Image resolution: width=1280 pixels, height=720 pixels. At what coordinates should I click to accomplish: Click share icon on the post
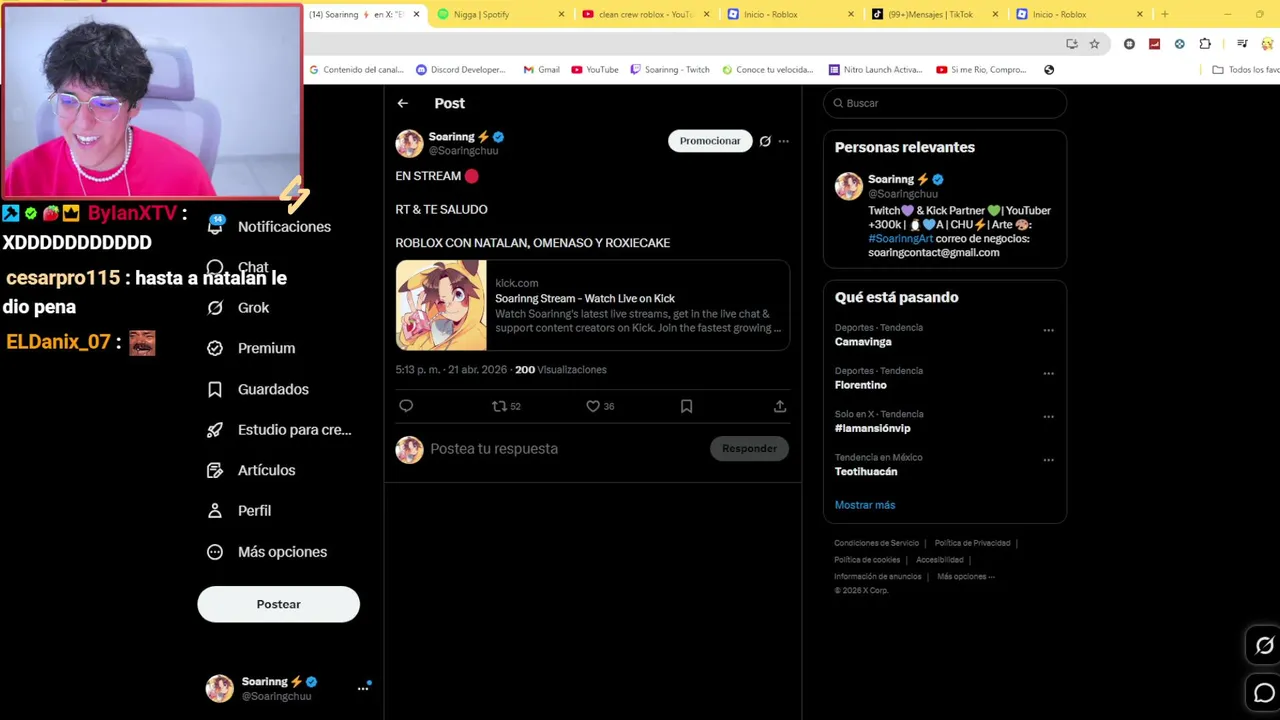point(780,406)
